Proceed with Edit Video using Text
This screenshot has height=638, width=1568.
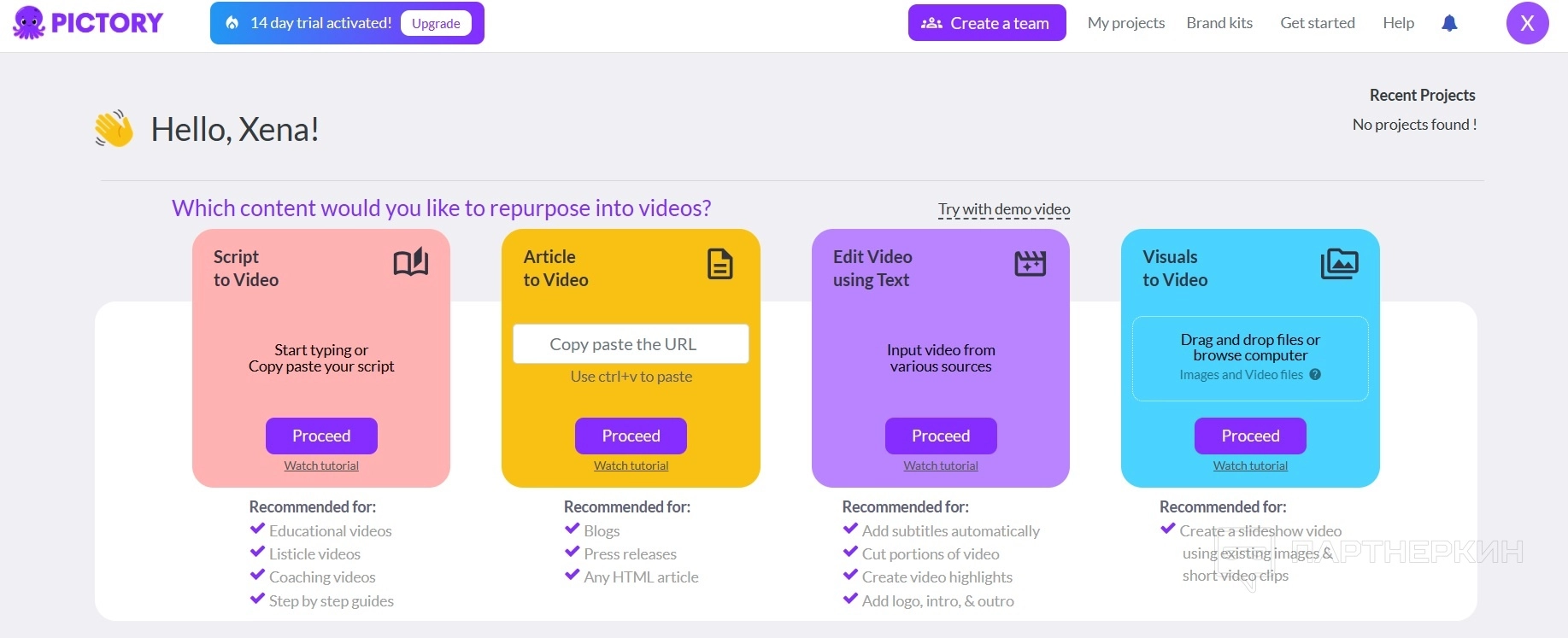click(x=941, y=436)
